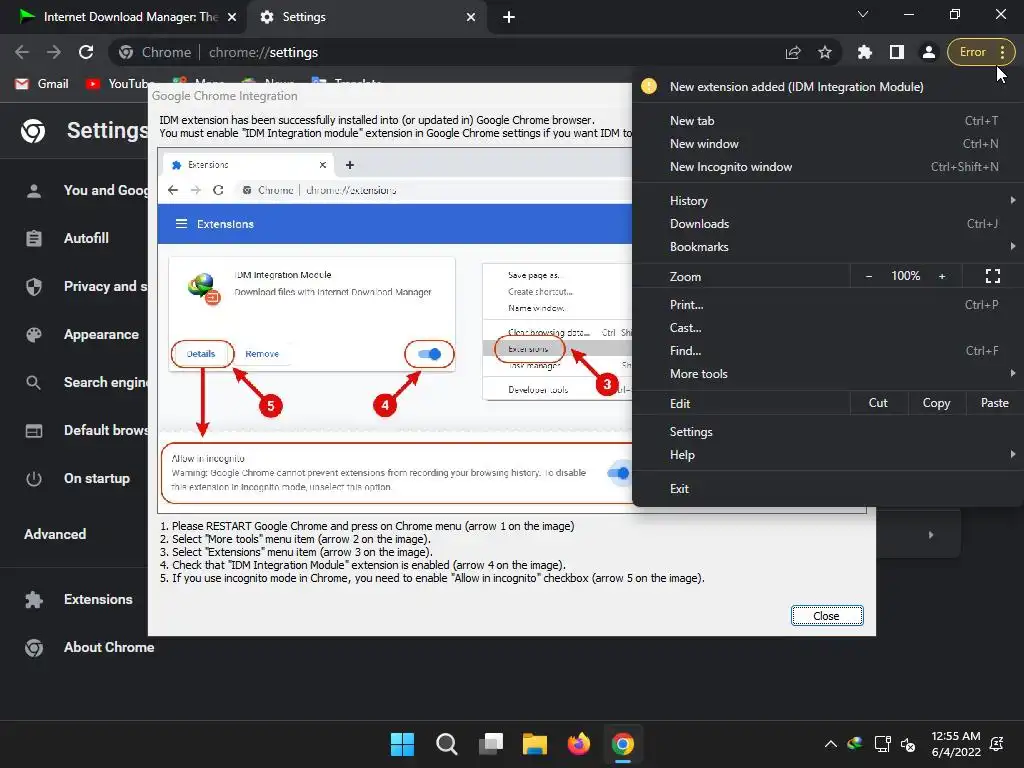1024x768 pixels.
Task: Open Task View on taskbar
Action: tap(491, 744)
